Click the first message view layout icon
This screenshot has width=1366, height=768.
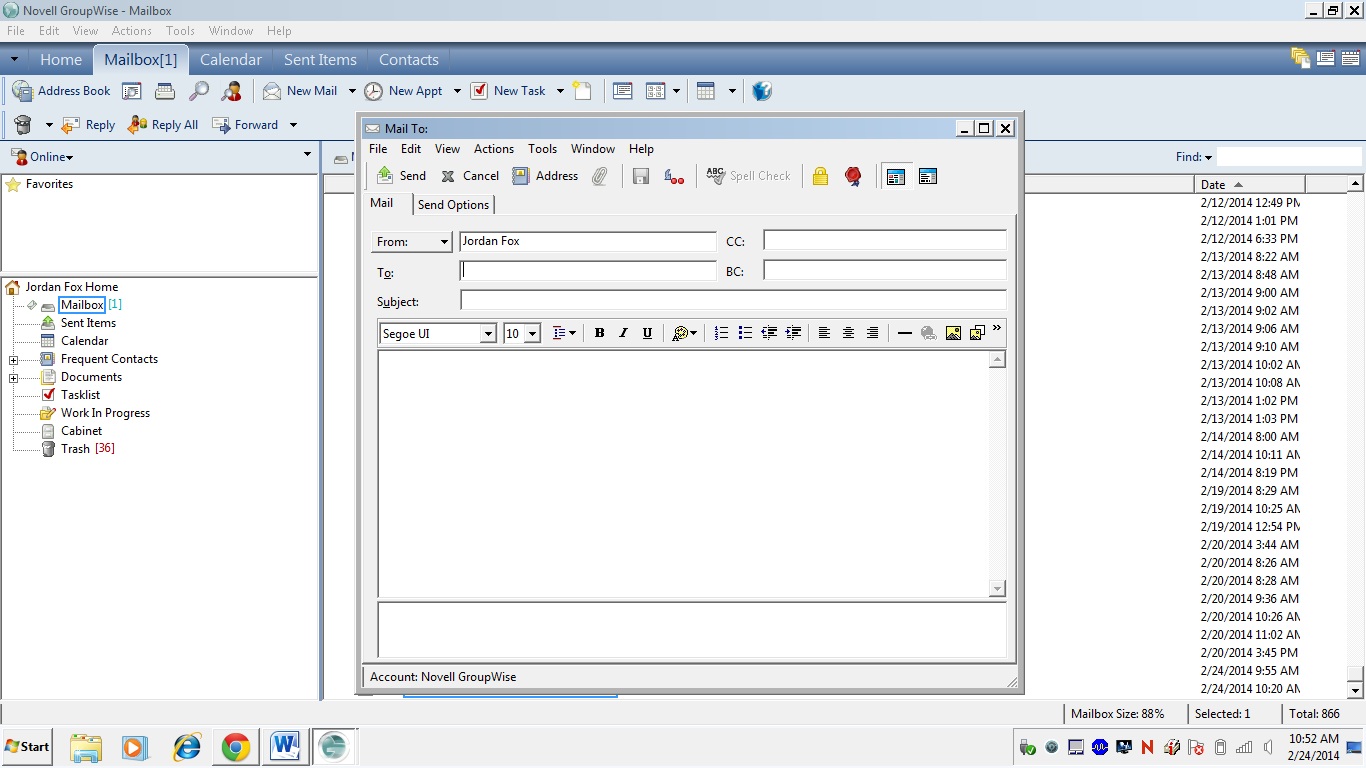[x=896, y=177]
